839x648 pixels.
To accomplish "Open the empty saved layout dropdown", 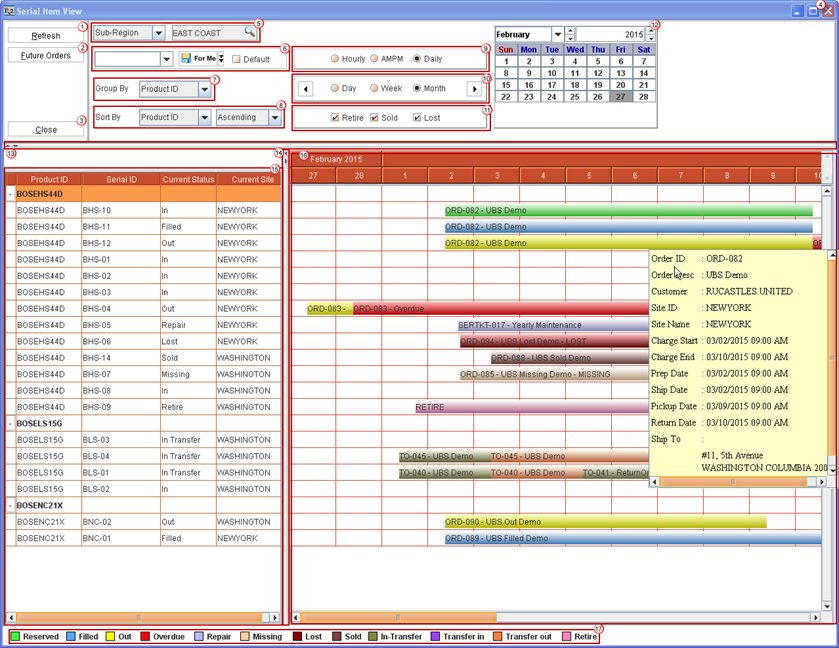I will (166, 58).
